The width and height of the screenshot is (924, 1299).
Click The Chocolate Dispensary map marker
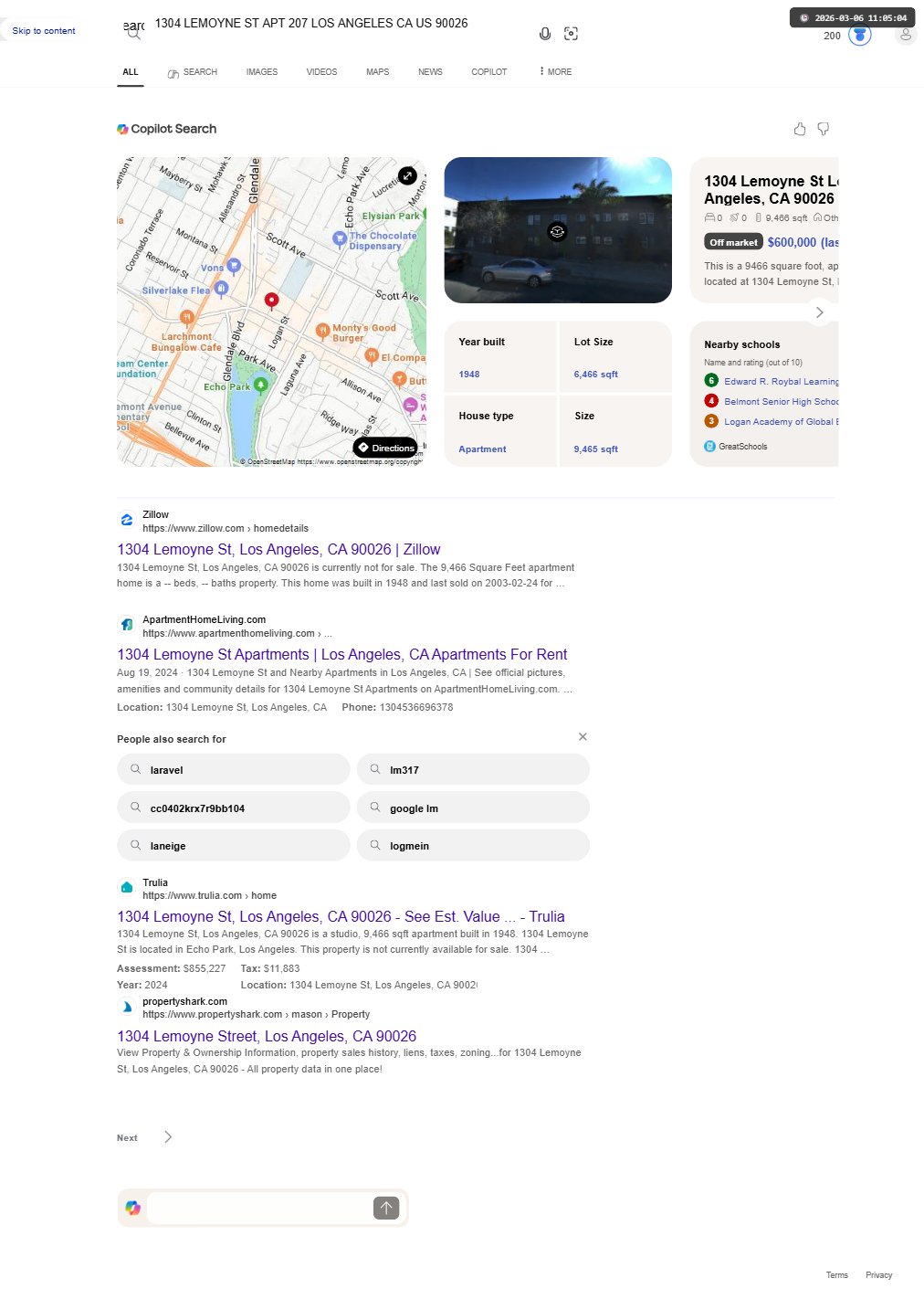tap(339, 238)
